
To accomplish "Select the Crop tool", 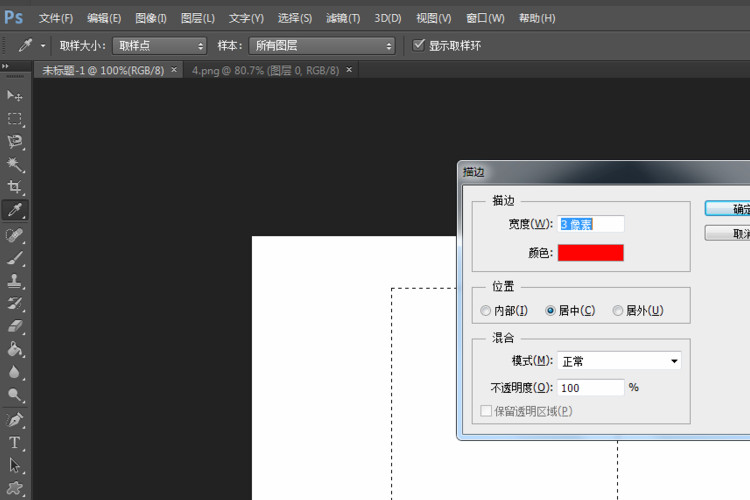I will 15,187.
